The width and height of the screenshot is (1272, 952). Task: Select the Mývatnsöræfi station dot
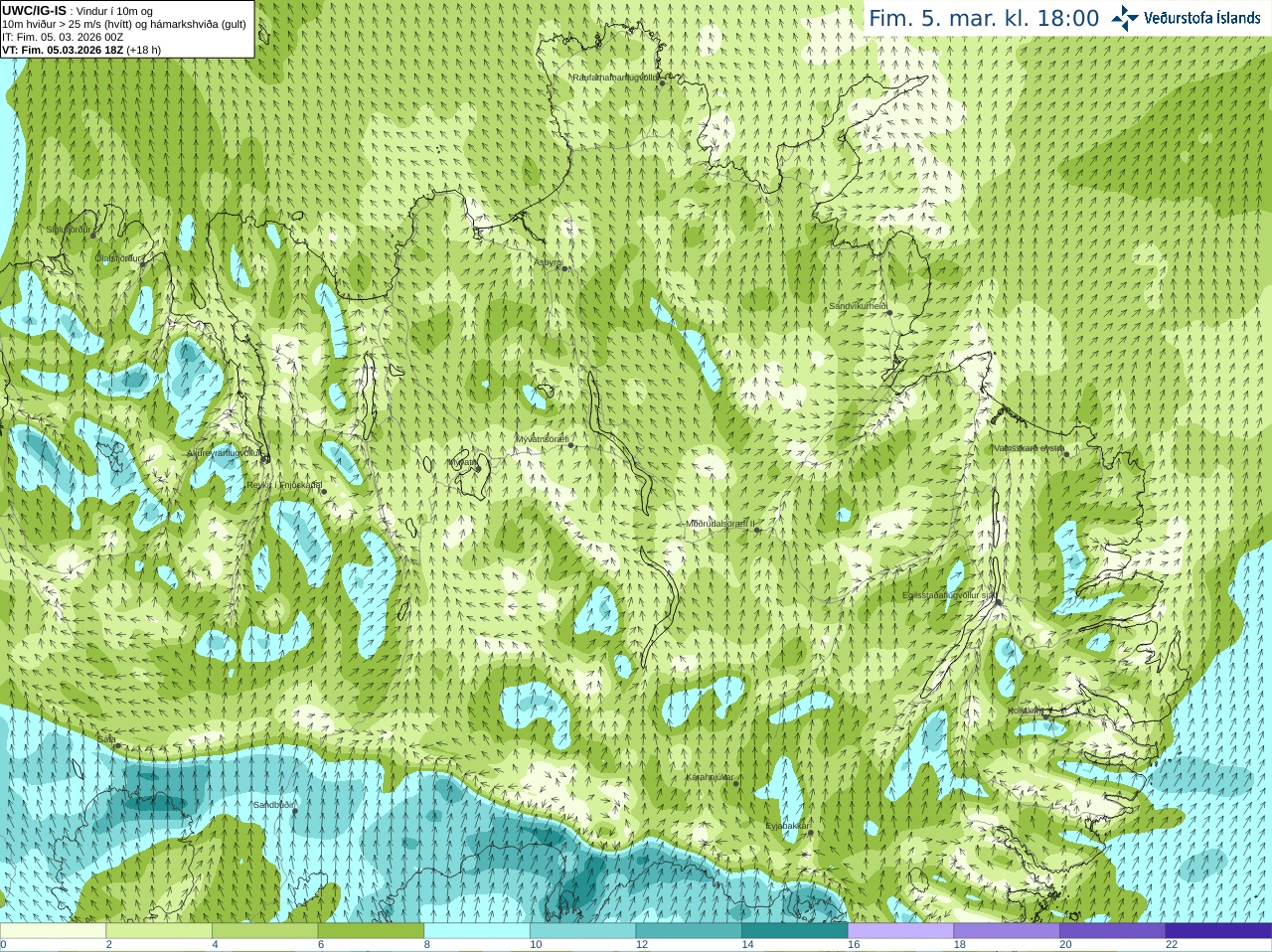570,445
